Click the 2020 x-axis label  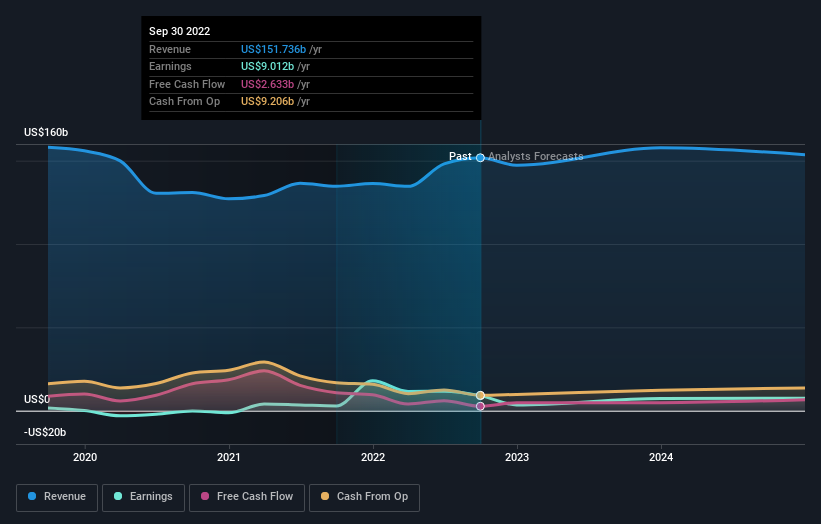[85, 457]
